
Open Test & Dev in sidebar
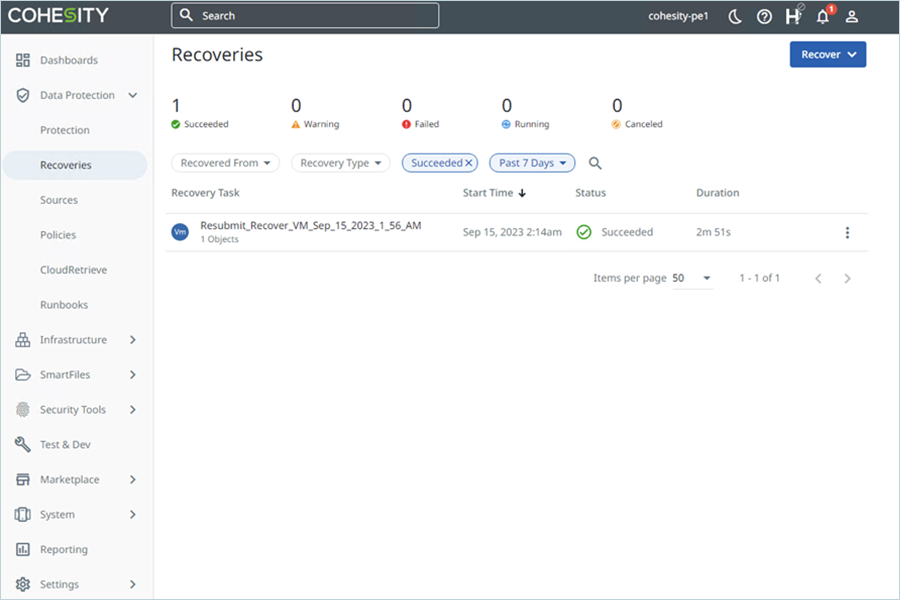tap(65, 444)
